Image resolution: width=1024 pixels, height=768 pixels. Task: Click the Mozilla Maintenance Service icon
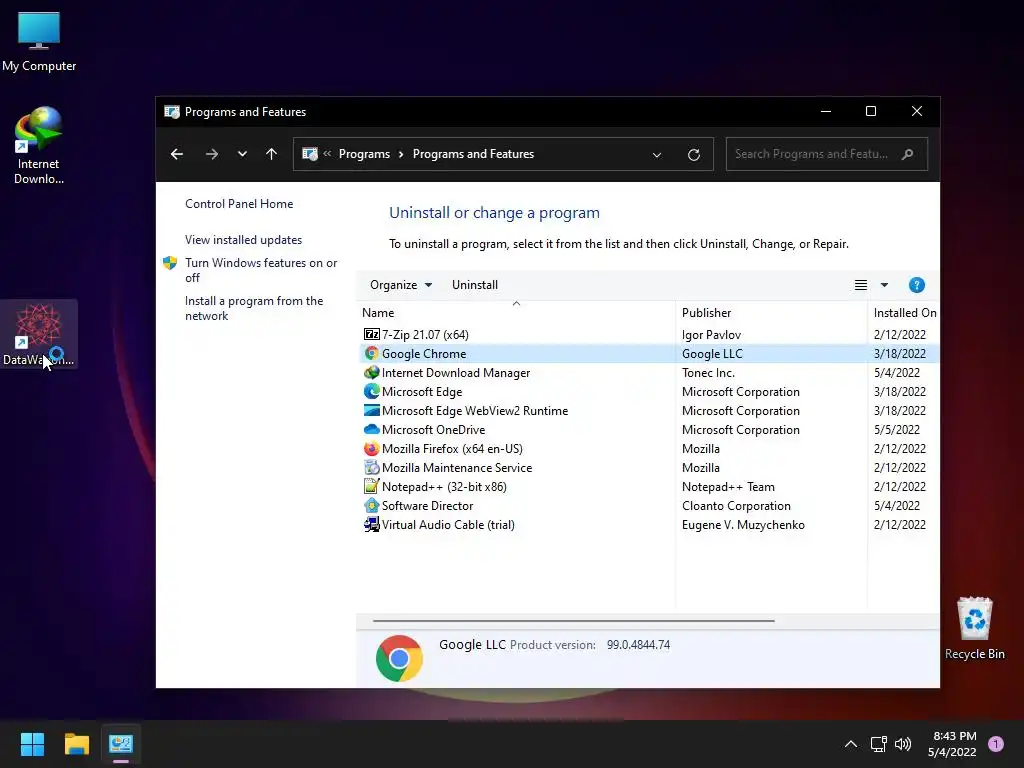point(372,468)
